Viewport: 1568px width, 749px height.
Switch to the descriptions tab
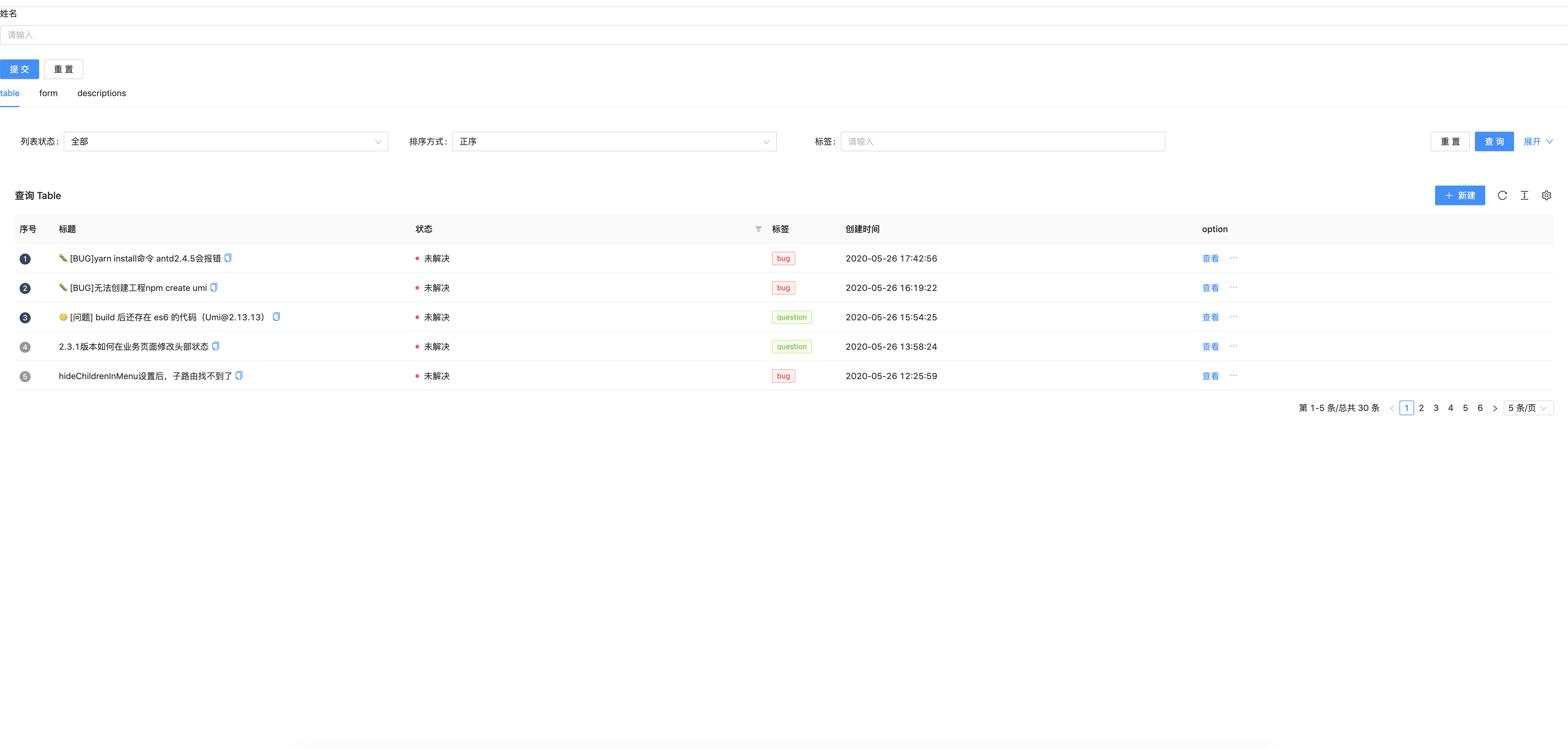(101, 93)
